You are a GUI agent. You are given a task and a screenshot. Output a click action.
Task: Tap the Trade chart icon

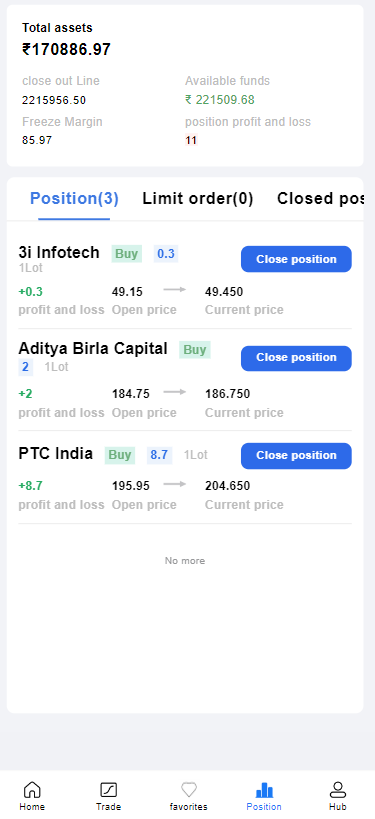tap(109, 789)
